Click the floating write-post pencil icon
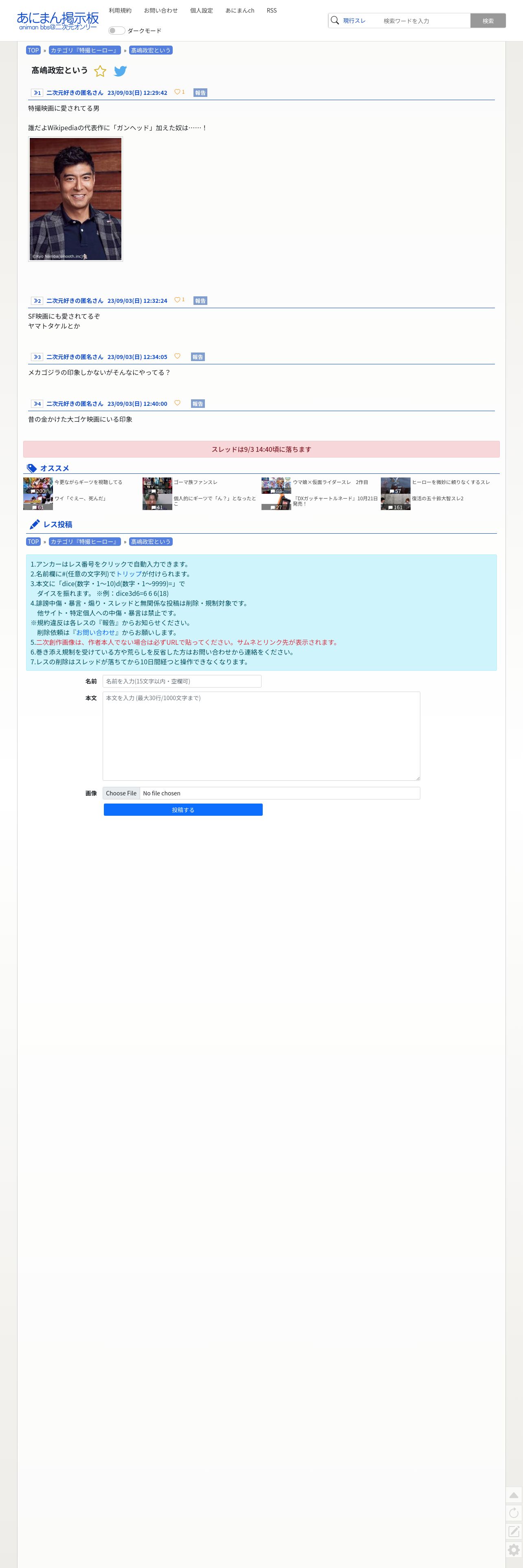 click(x=514, y=1531)
